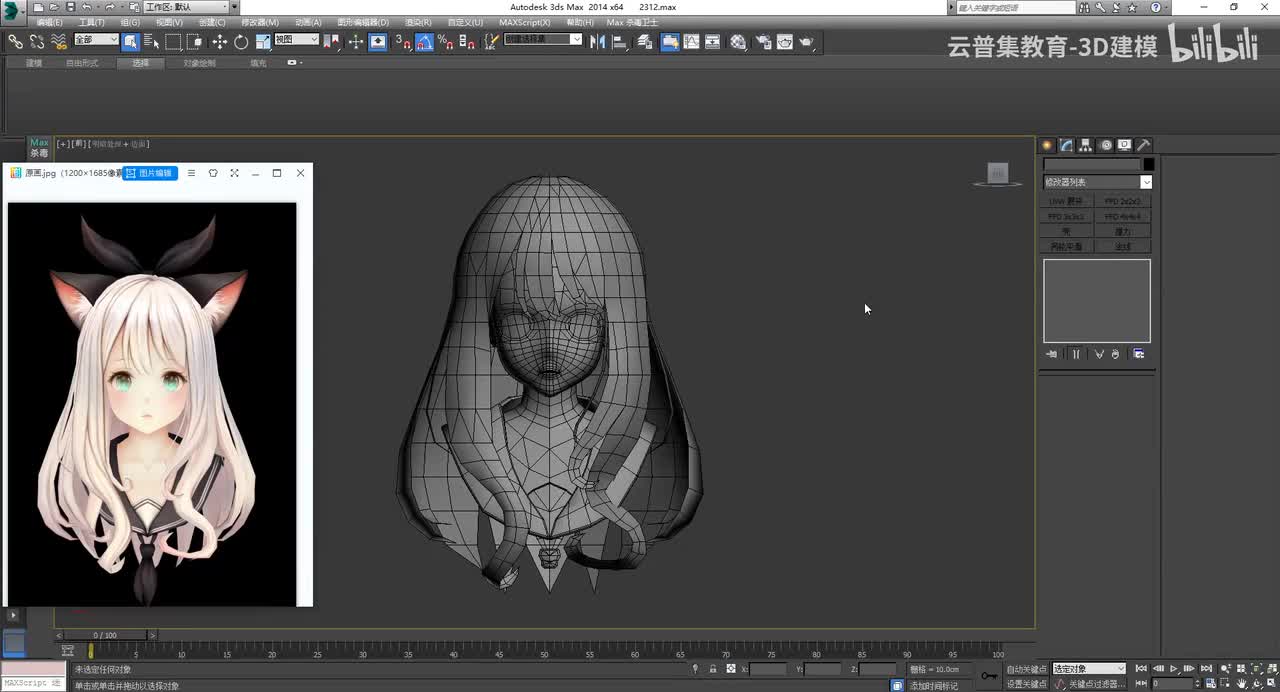Screen dimensions: 1280x692
Task: Click the black object color swatch
Action: pos(1149,164)
